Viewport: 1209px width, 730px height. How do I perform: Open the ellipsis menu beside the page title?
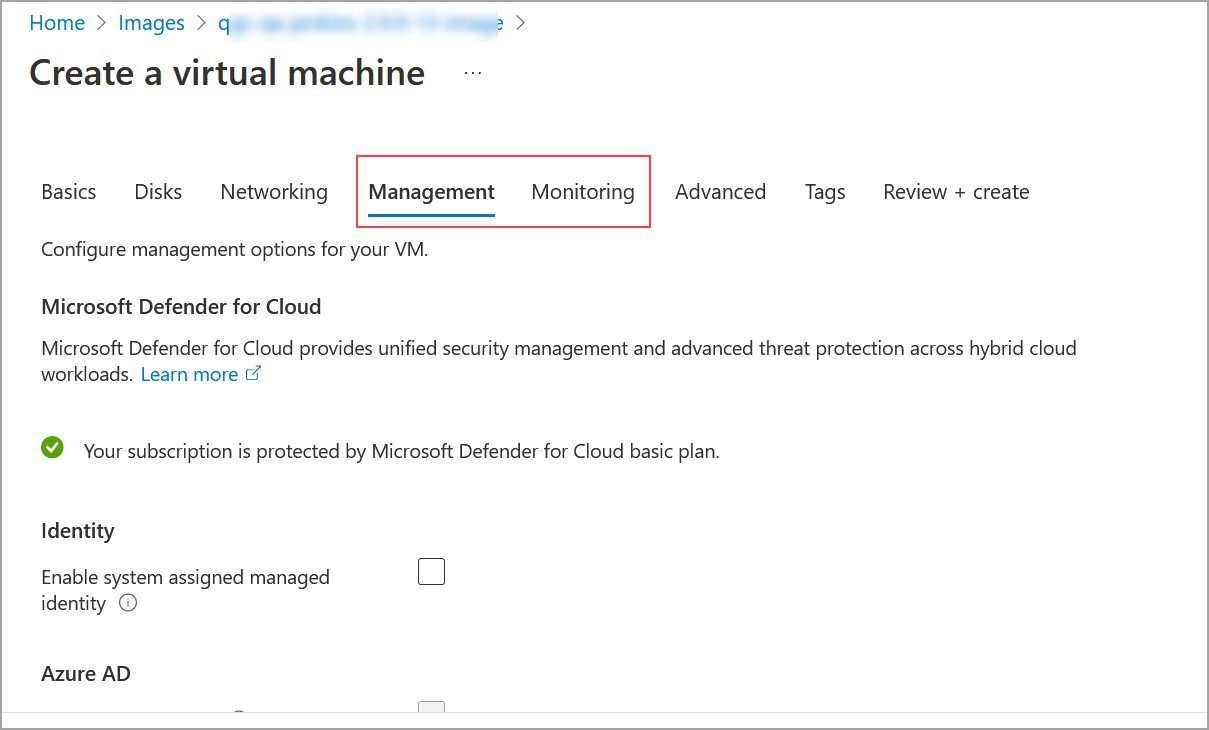pos(471,71)
